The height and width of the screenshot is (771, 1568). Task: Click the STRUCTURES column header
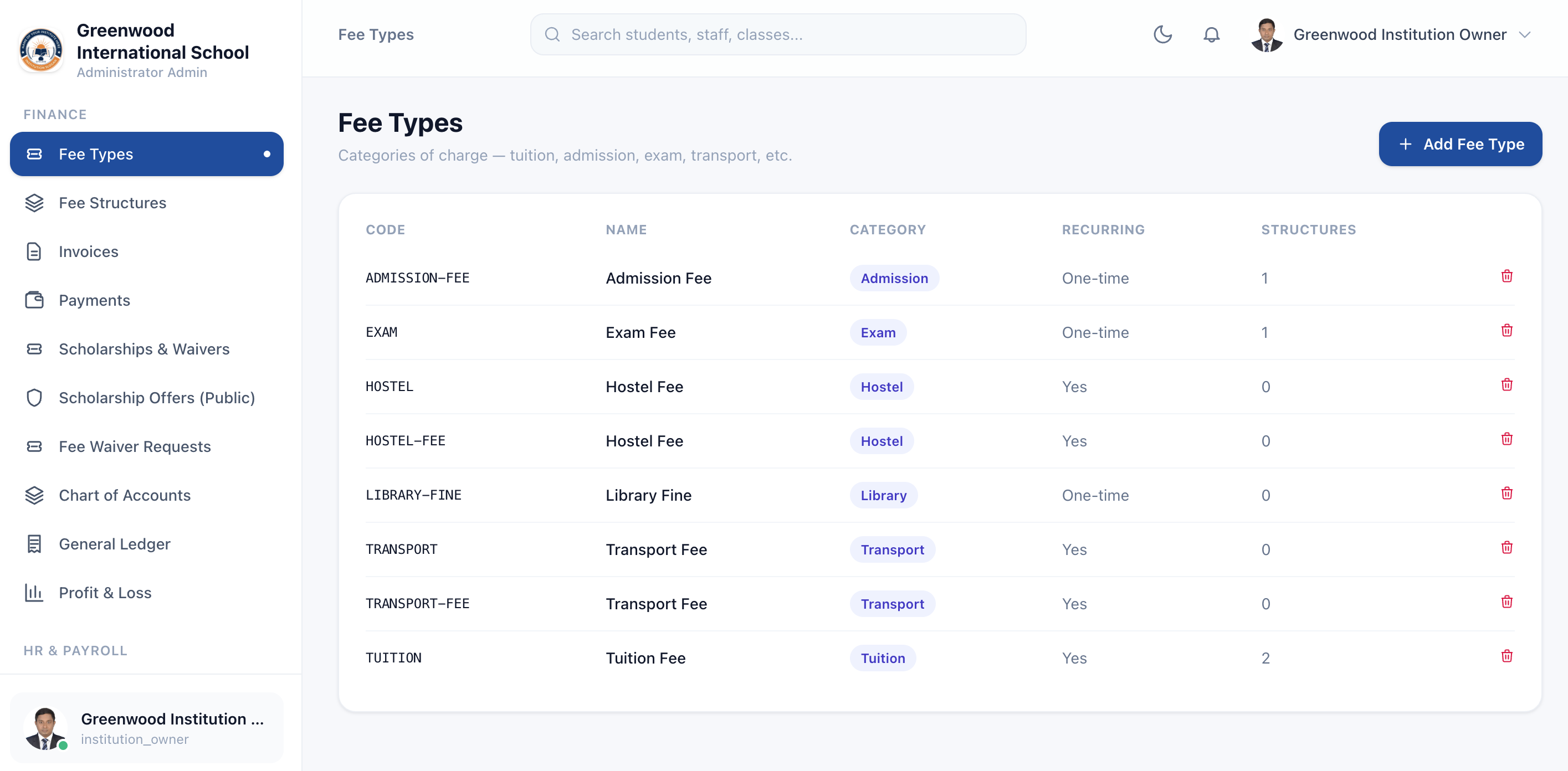point(1308,229)
